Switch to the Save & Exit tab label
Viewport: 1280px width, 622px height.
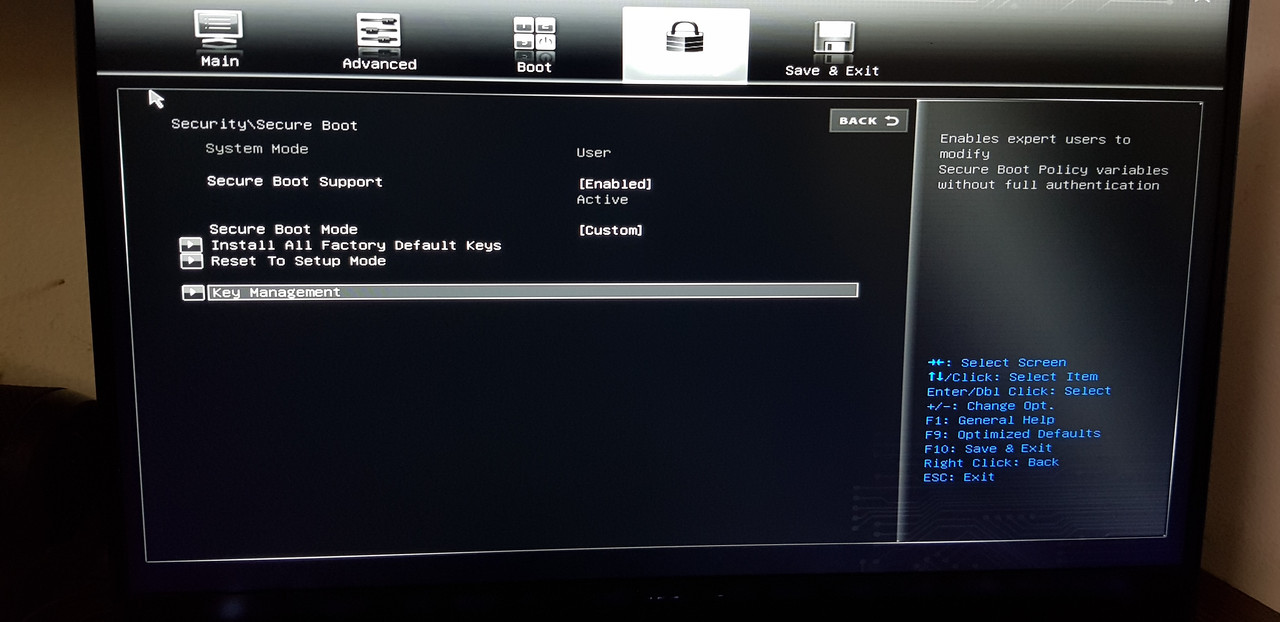pos(832,71)
